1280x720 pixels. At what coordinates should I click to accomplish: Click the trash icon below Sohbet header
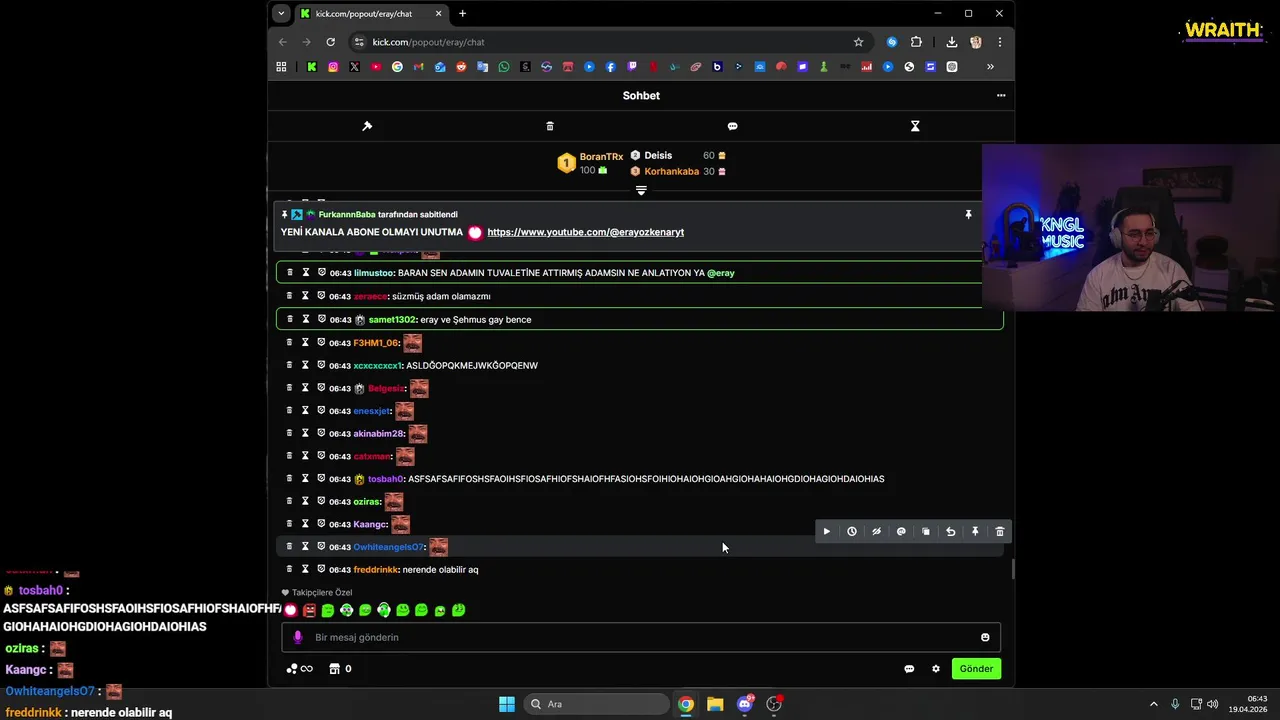click(x=549, y=126)
